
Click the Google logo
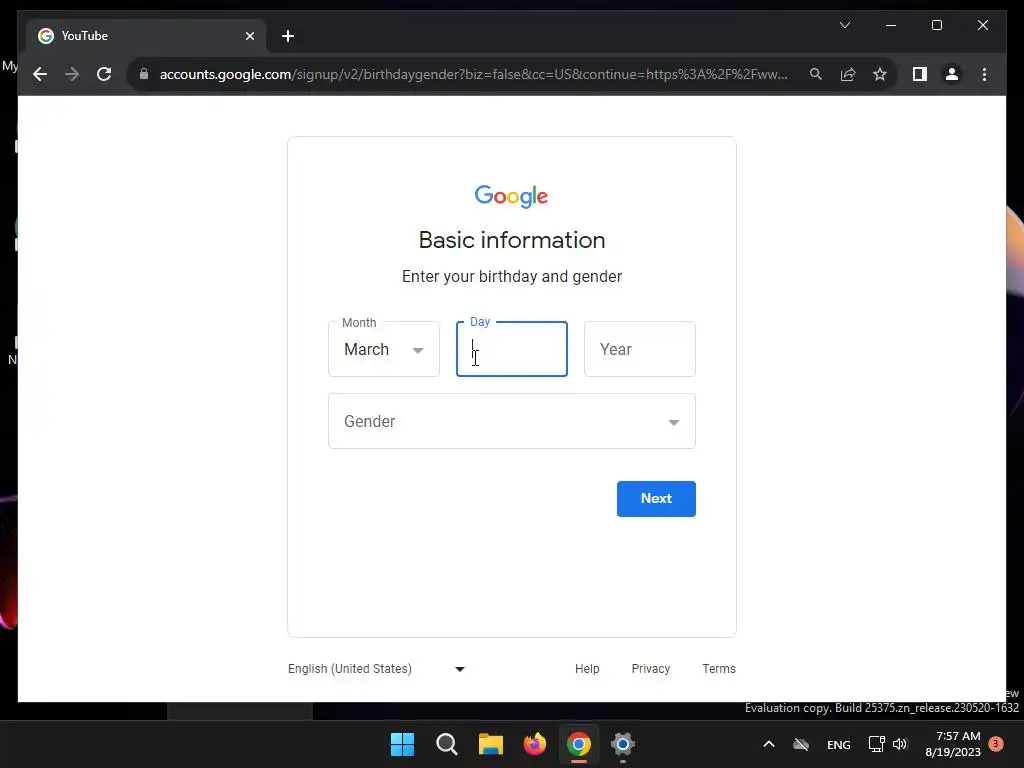(511, 196)
